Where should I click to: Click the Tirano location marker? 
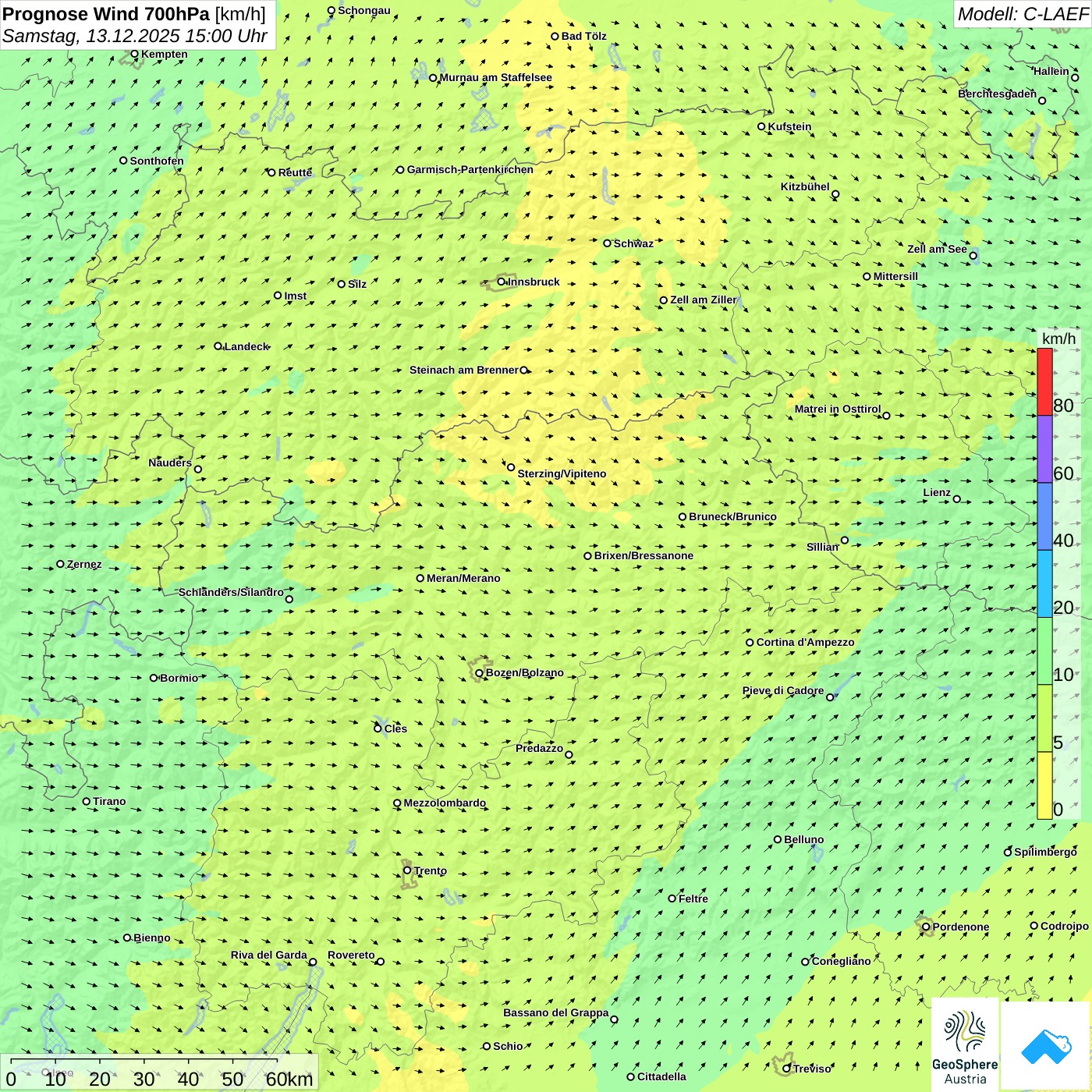click(x=87, y=801)
